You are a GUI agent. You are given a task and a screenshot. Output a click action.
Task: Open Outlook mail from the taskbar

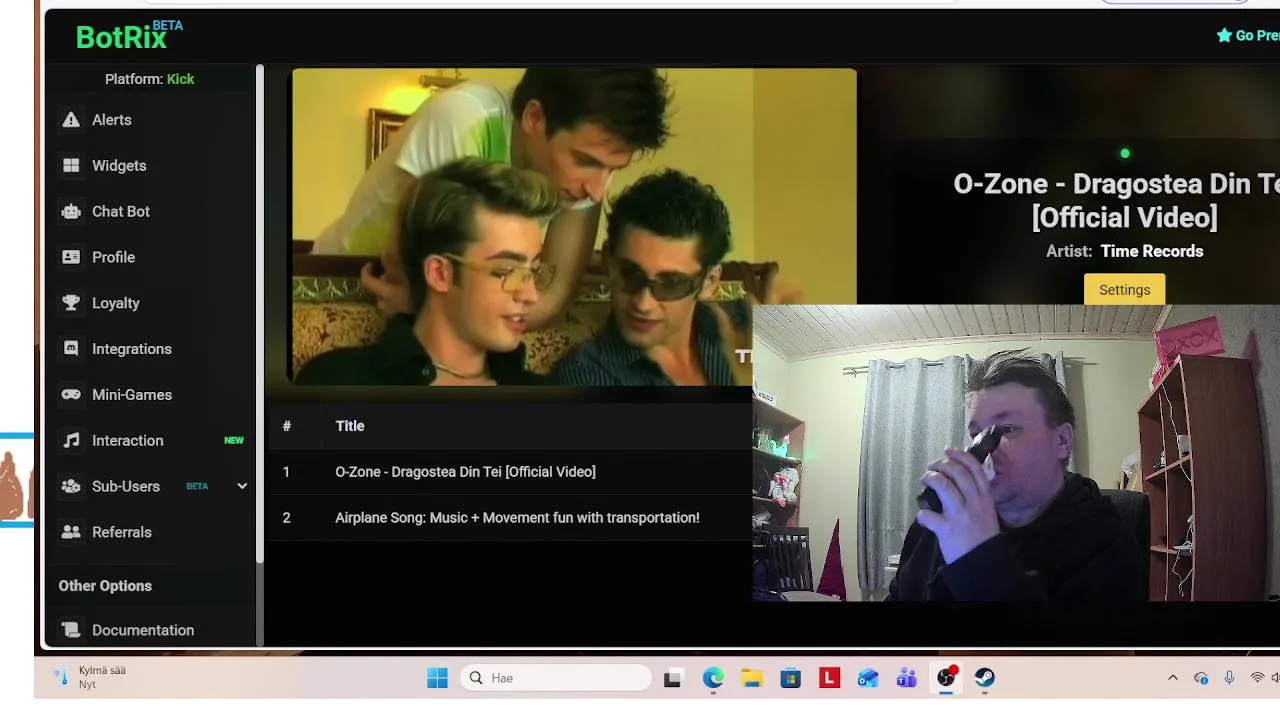click(868, 678)
